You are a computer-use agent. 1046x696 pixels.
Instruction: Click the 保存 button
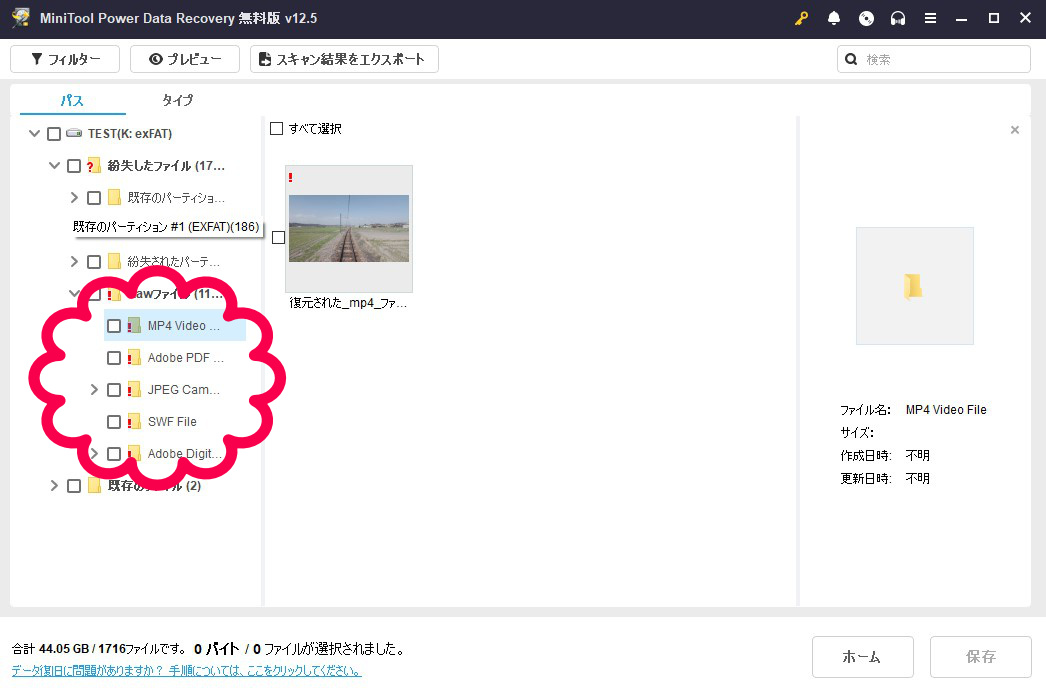click(981, 657)
